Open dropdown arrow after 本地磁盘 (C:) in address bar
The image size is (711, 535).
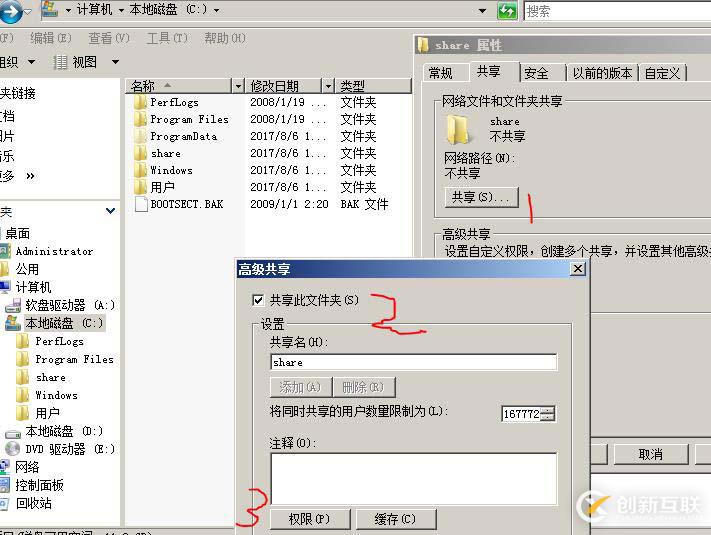click(216, 10)
